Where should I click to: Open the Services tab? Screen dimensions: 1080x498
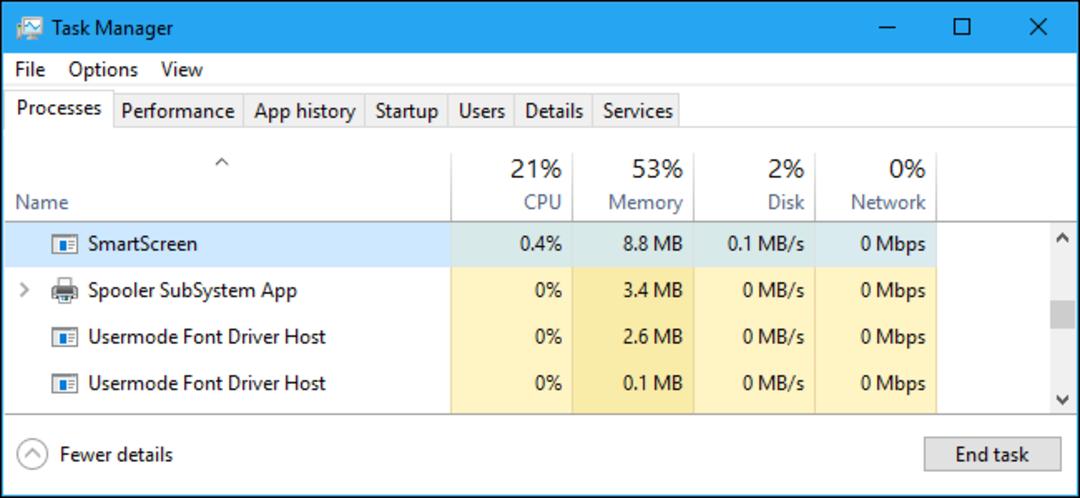[637, 111]
